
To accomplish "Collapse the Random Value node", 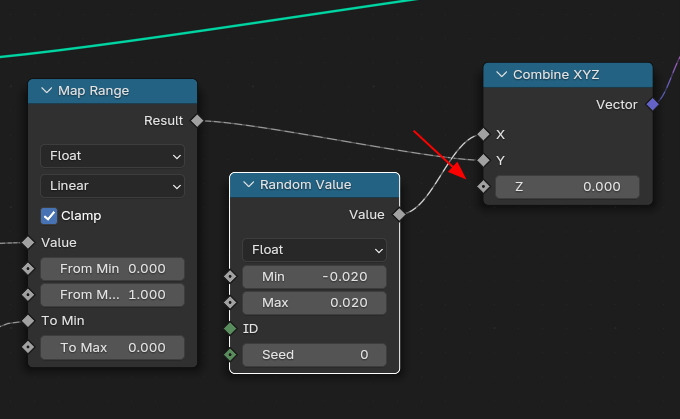I will click(x=248, y=184).
